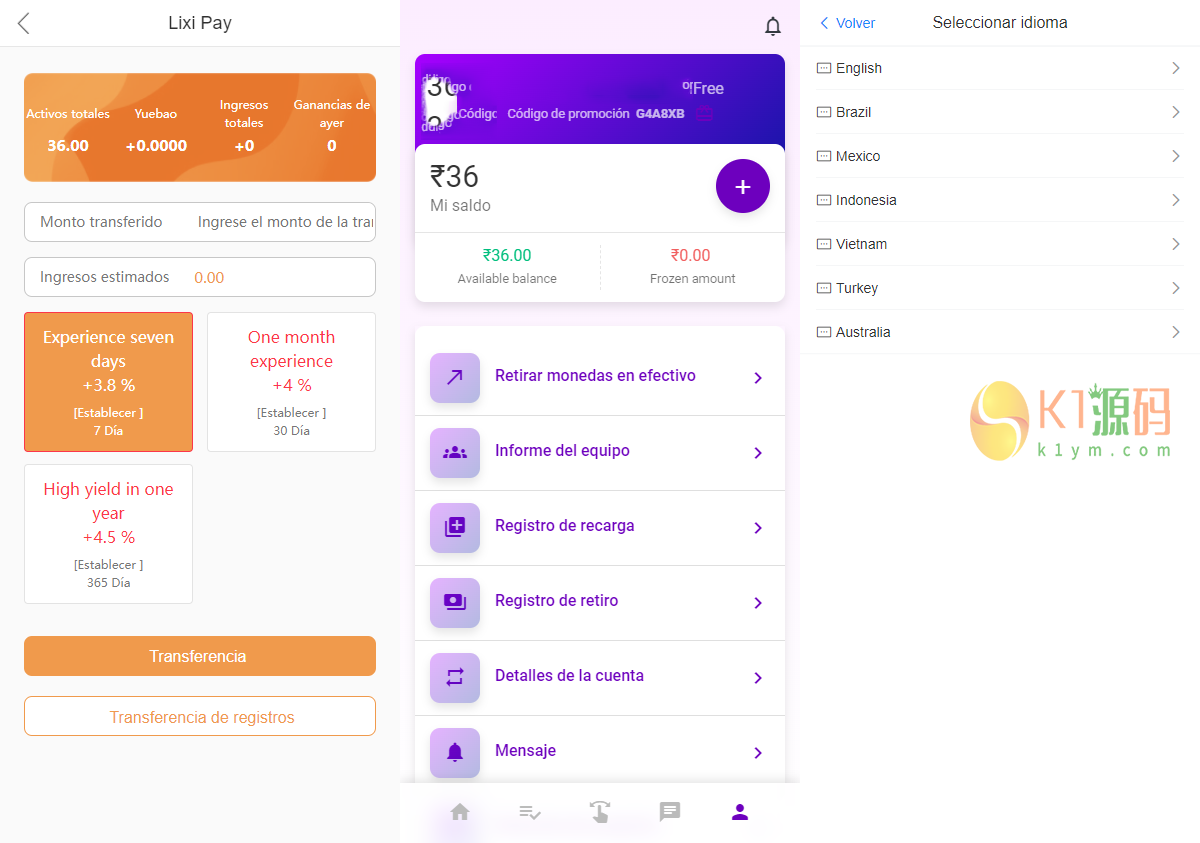The width and height of the screenshot is (1200, 843).
Task: Open notifications with the top bell icon
Action: click(773, 27)
